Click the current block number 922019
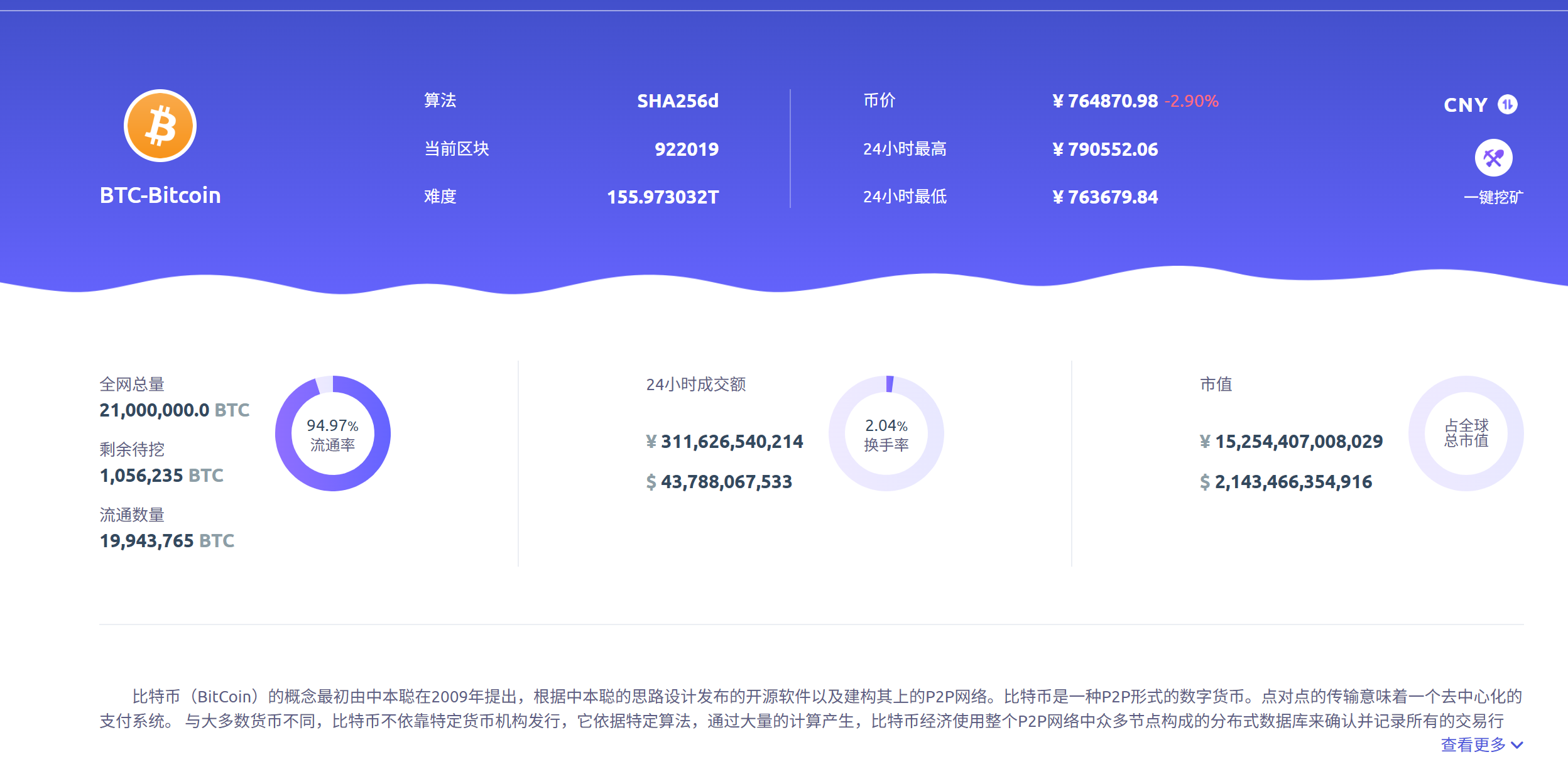The image size is (1568, 774). point(686,150)
